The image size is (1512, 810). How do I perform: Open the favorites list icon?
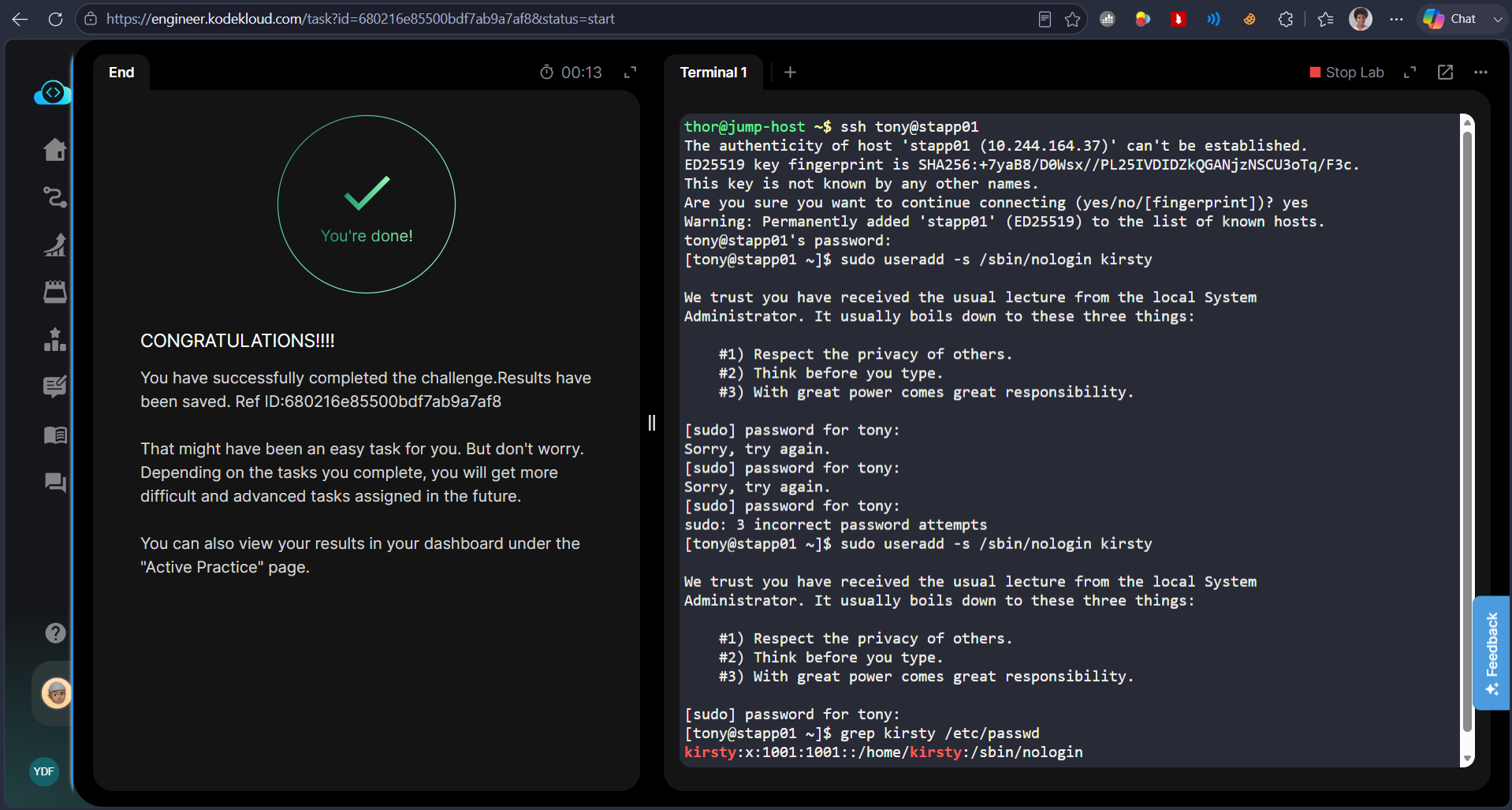click(x=1325, y=19)
